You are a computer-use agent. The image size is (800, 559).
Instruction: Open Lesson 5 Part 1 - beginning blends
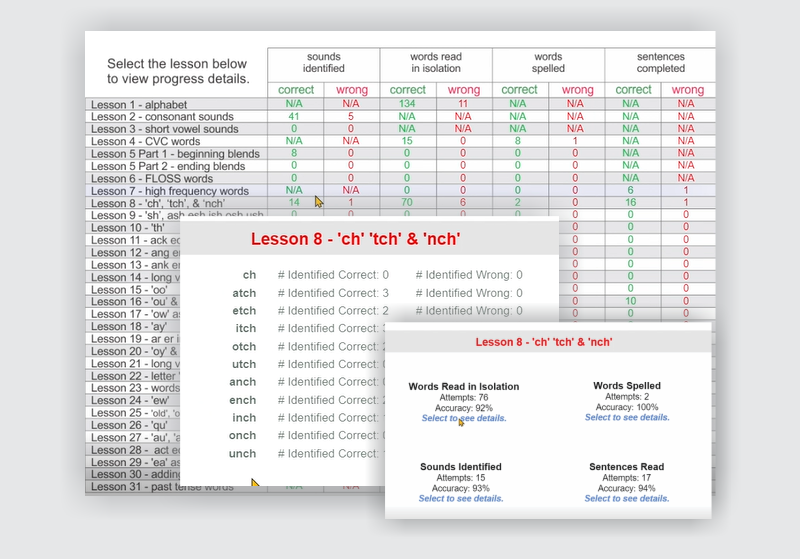tap(175, 154)
